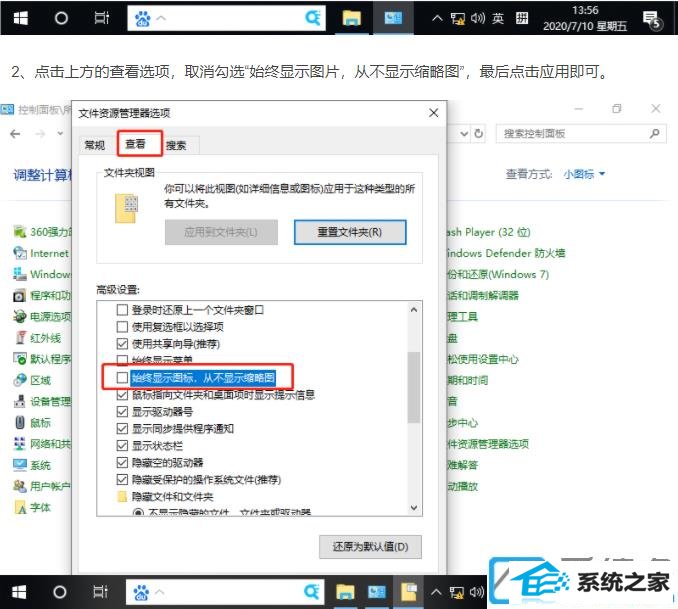
Task: Click the Control Panel forward arrow
Action: click(41, 134)
